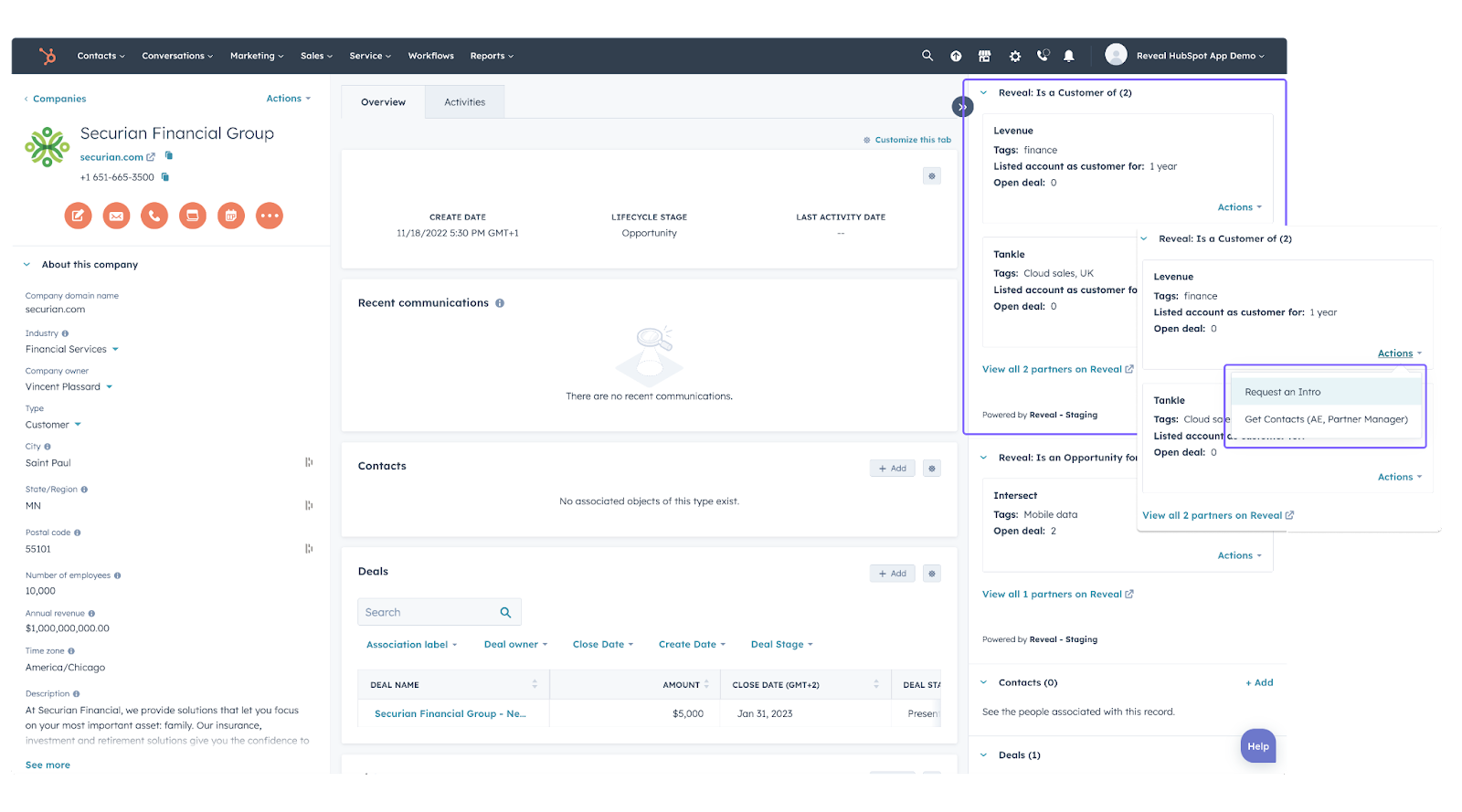The width and height of the screenshot is (1462, 812).
Task: Click the calling phone icon in top bar
Action: tap(1043, 56)
